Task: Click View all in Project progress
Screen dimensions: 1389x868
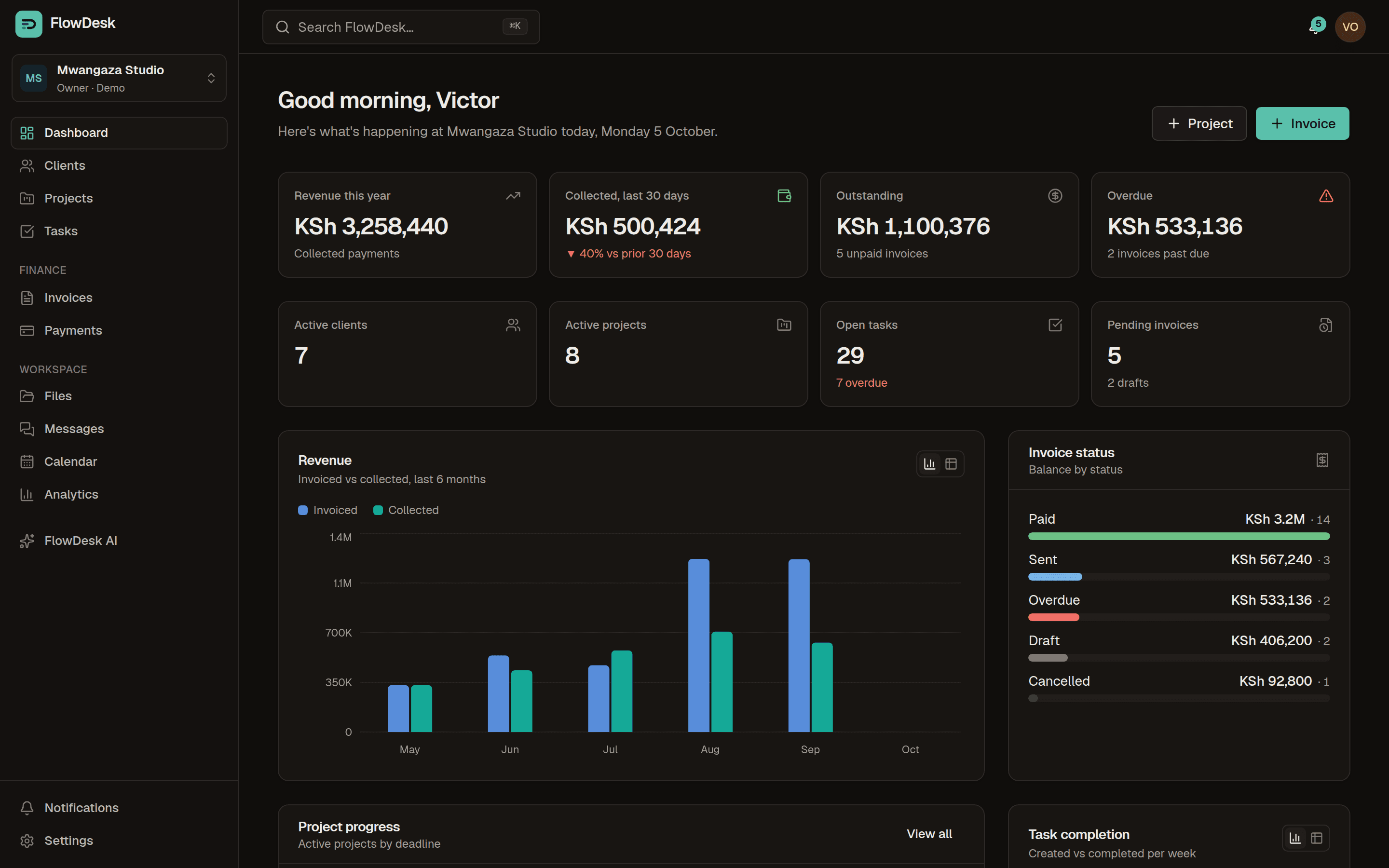Action: [929, 834]
